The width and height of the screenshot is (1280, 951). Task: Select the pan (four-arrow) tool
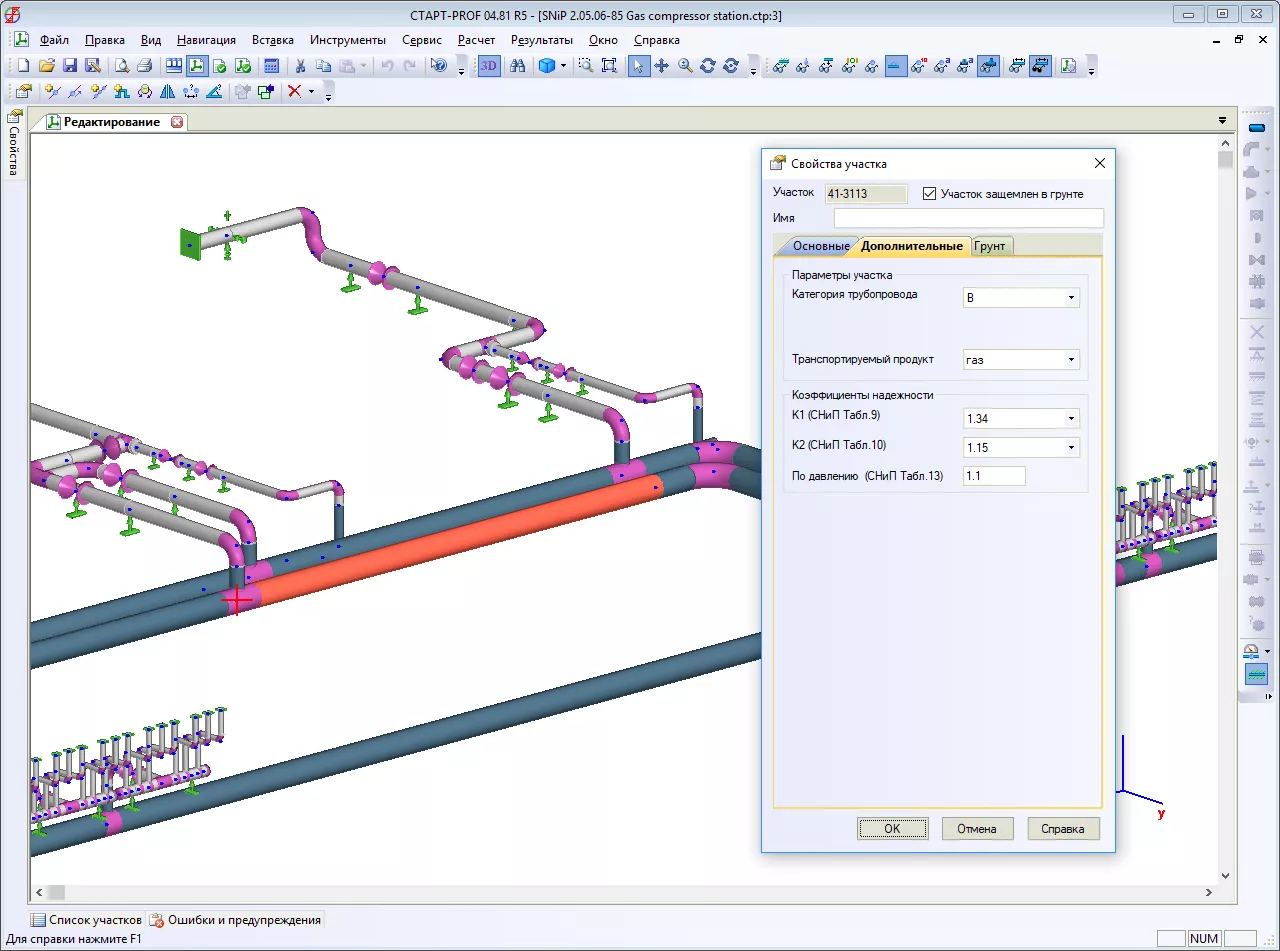pyautogui.click(x=662, y=66)
